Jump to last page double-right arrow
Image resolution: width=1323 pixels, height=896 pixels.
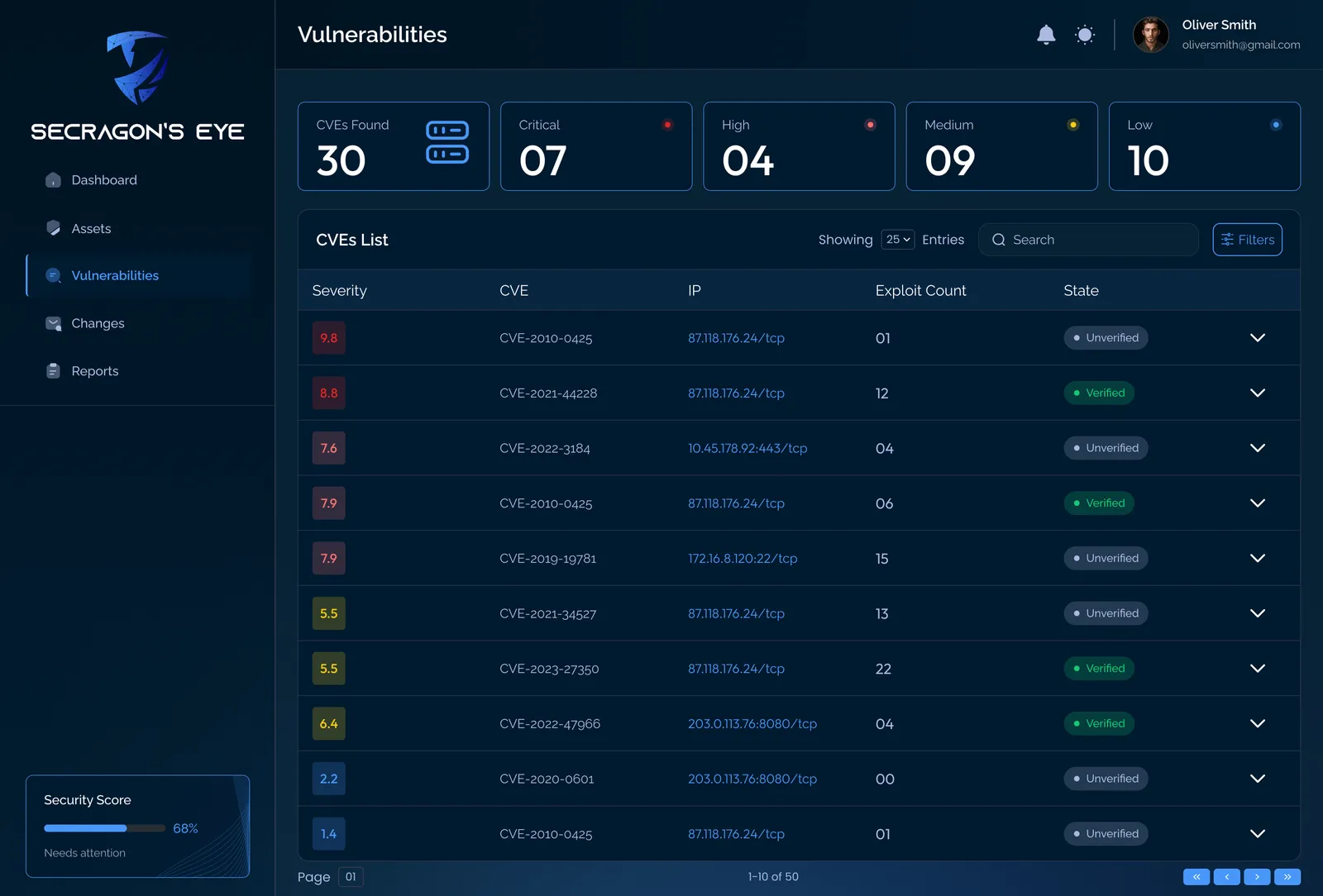point(1287,877)
